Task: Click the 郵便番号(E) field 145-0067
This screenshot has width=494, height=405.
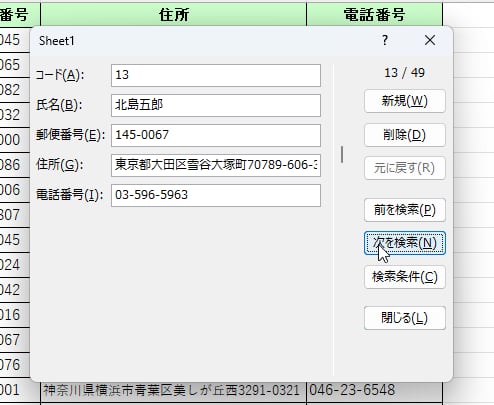Action: [216, 135]
